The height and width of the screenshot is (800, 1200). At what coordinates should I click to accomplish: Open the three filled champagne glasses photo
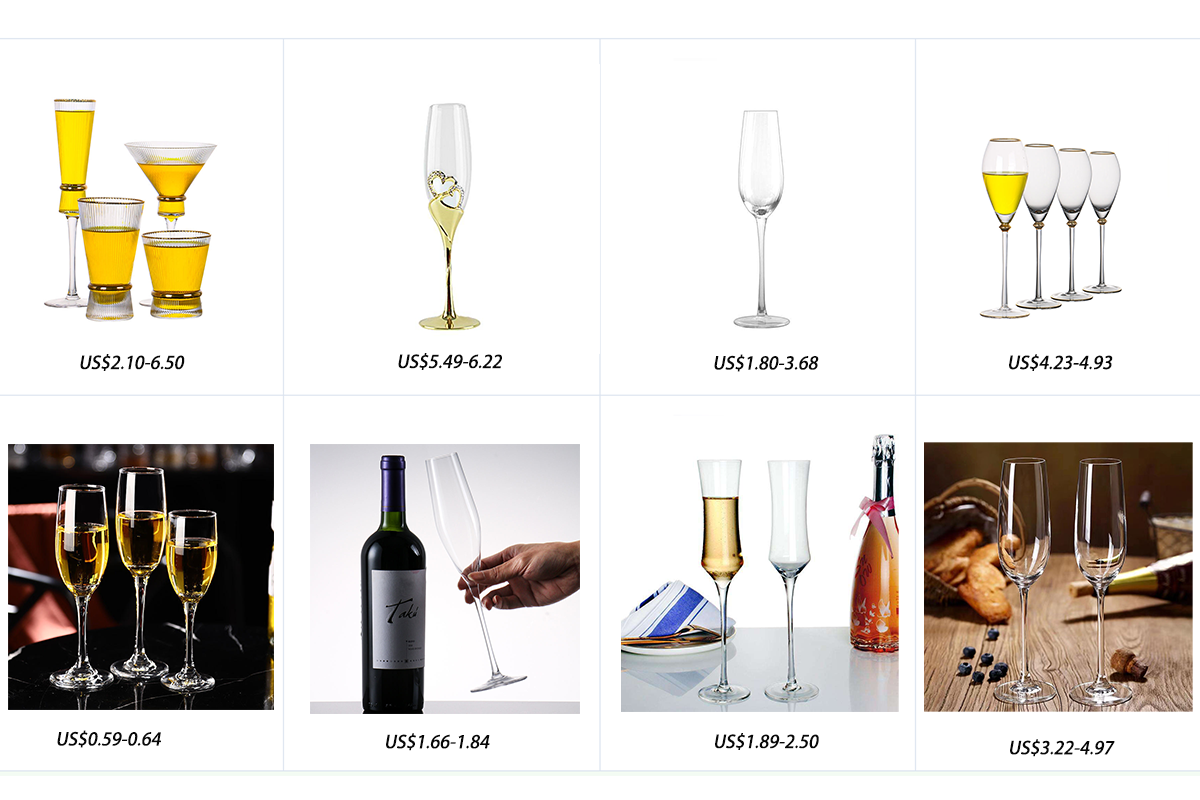pyautogui.click(x=141, y=577)
